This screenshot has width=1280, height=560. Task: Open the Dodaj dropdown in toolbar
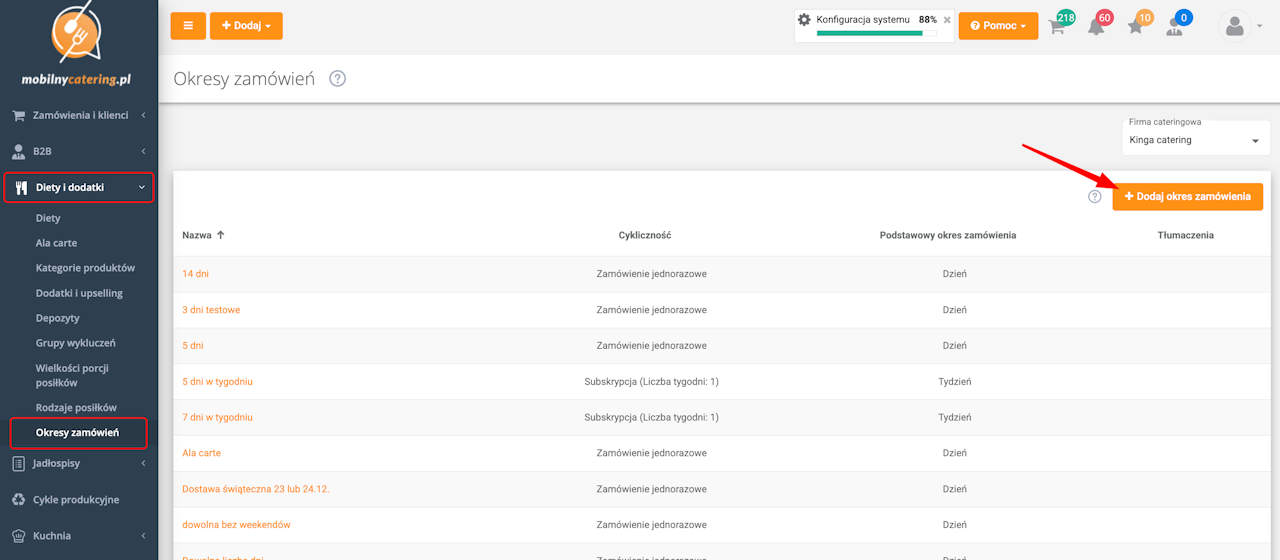[246, 26]
